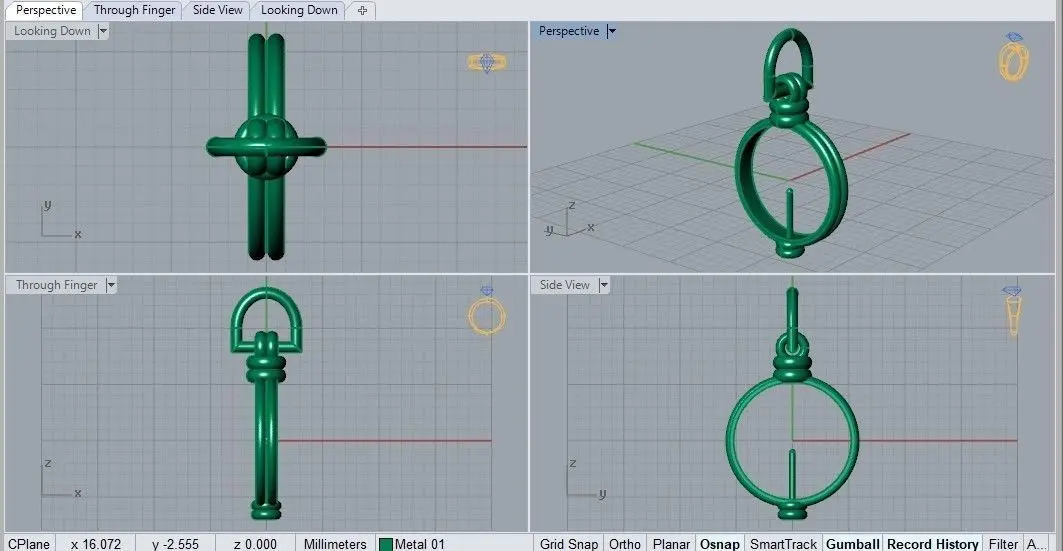Toggle Gumball in the status bar

852,544
